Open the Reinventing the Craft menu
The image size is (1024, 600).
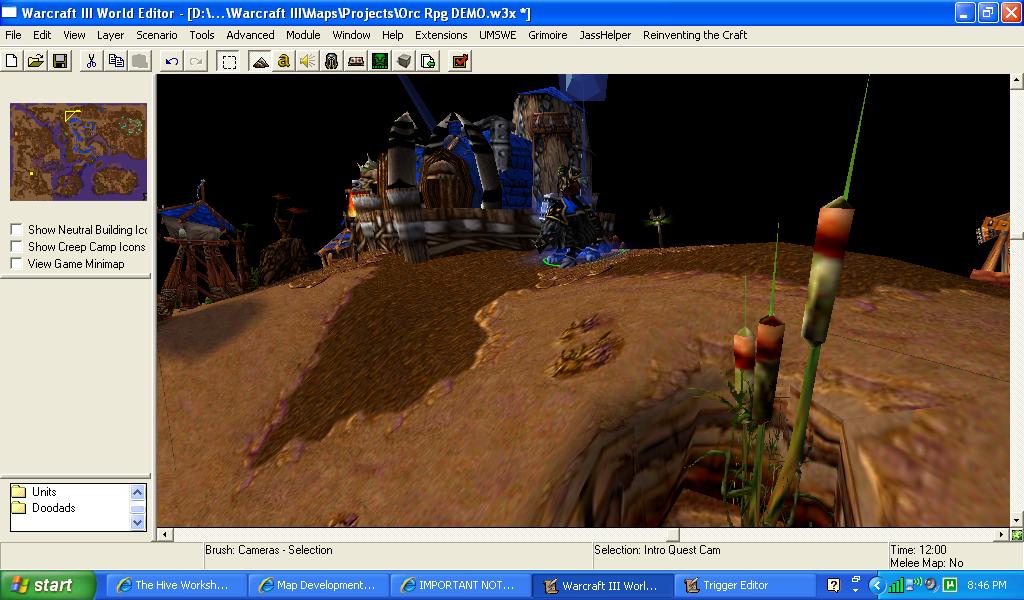[695, 35]
